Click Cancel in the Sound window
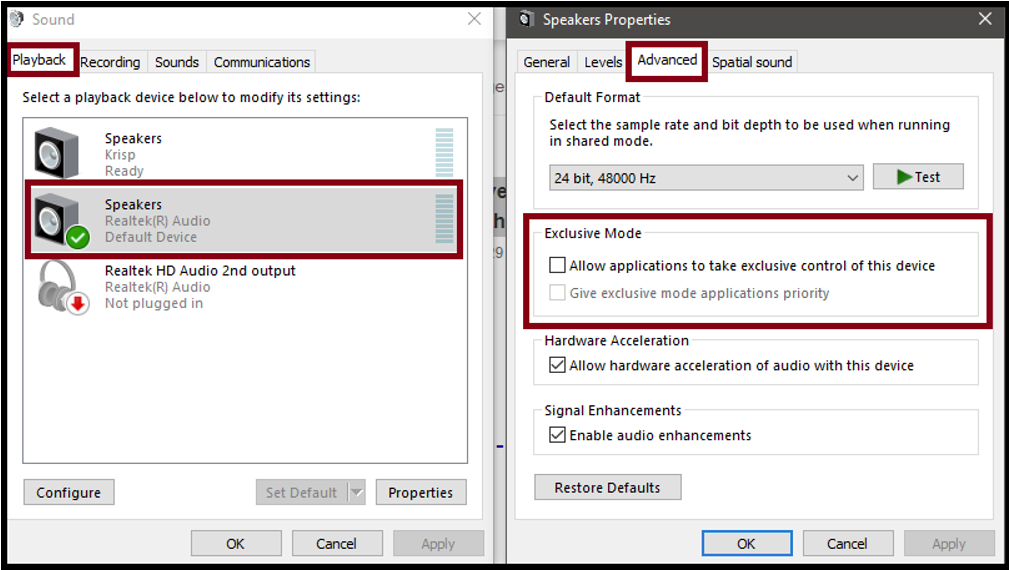Image resolution: width=1009 pixels, height=570 pixels. pos(337,543)
